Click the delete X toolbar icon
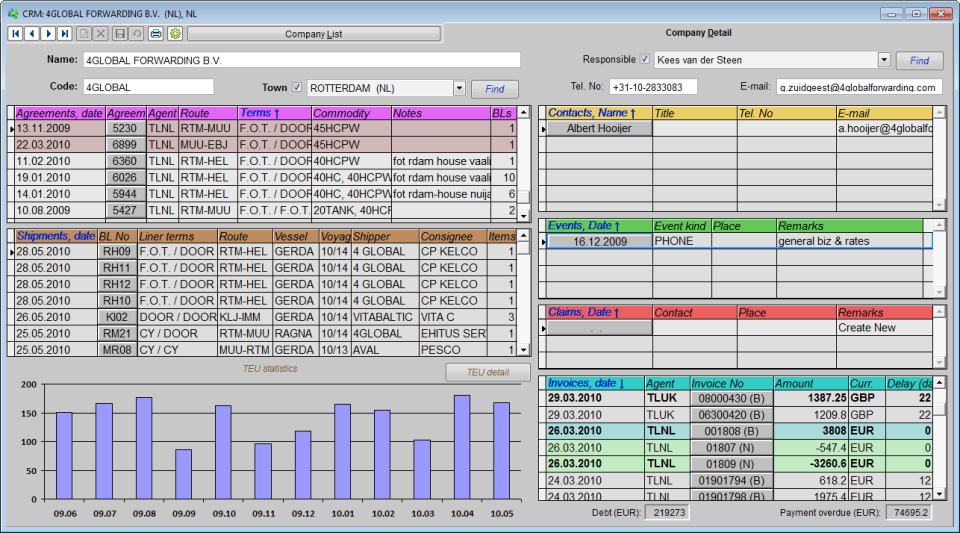This screenshot has height=533, width=960. 101,34
